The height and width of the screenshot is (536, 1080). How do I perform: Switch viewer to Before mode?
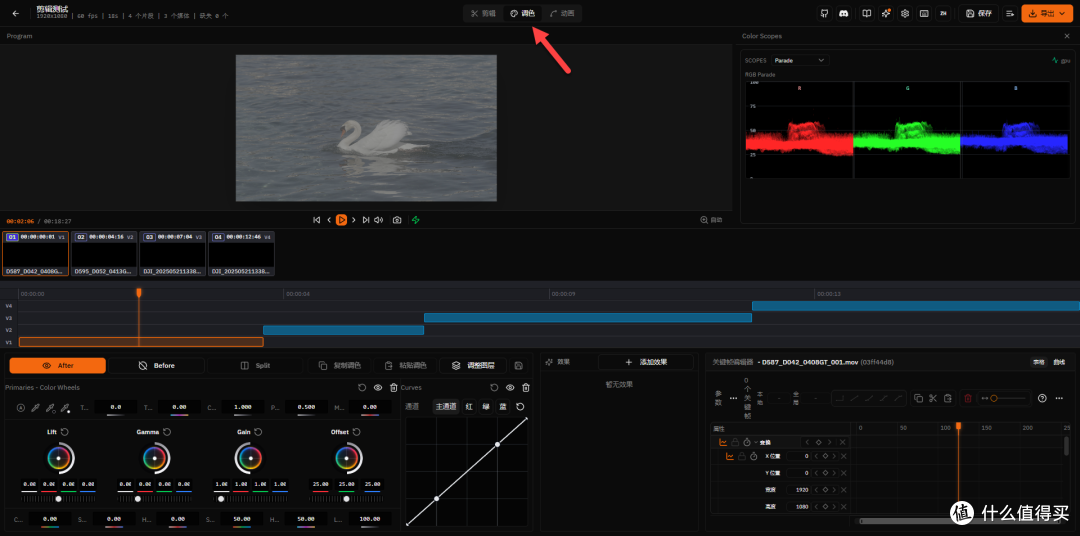(156, 366)
